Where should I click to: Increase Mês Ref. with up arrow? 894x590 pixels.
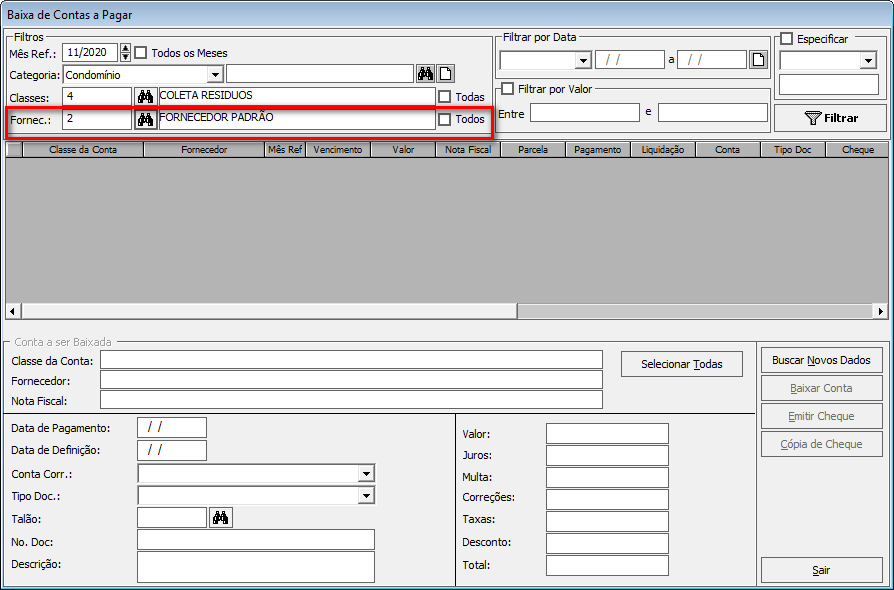pos(126,48)
